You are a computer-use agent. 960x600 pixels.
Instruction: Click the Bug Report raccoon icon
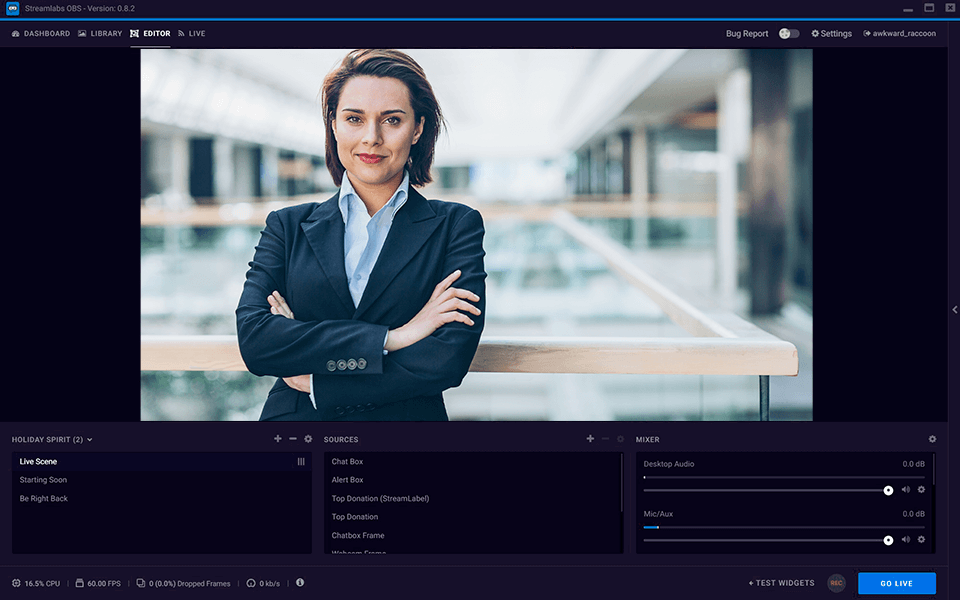868,33
